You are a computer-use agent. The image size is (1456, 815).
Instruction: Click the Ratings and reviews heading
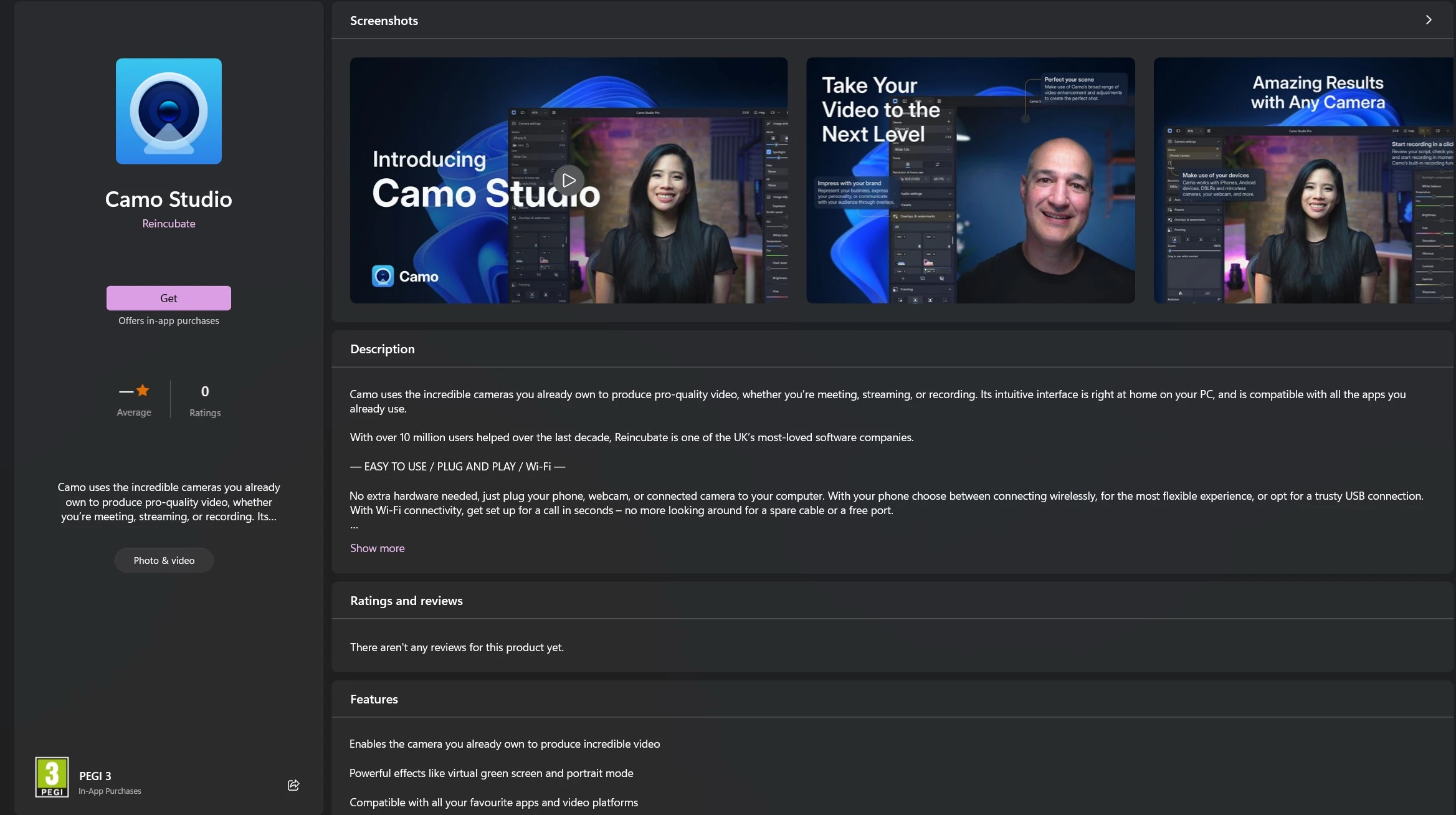(406, 601)
